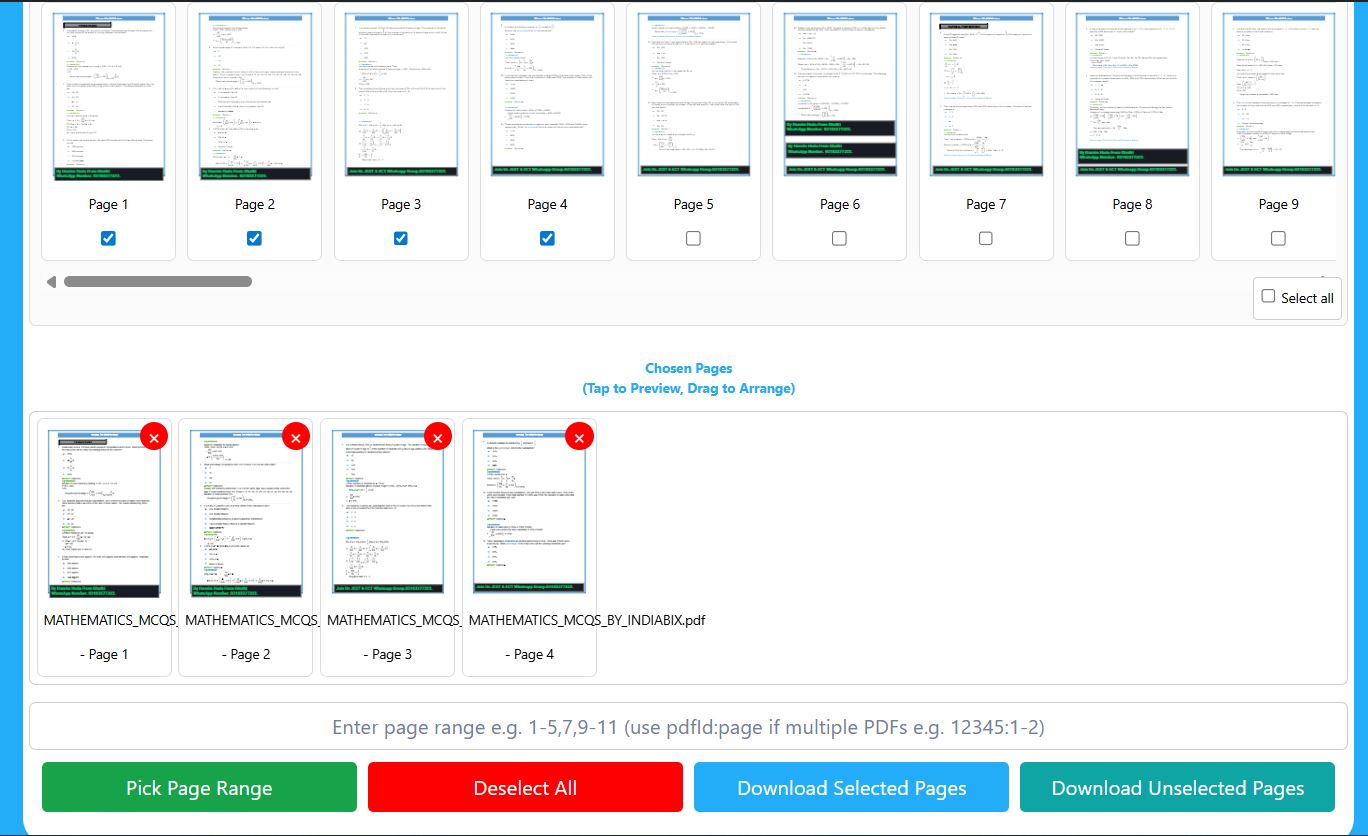Click Download Selected Pages
Image resolution: width=1368 pixels, height=836 pixels.
(851, 787)
